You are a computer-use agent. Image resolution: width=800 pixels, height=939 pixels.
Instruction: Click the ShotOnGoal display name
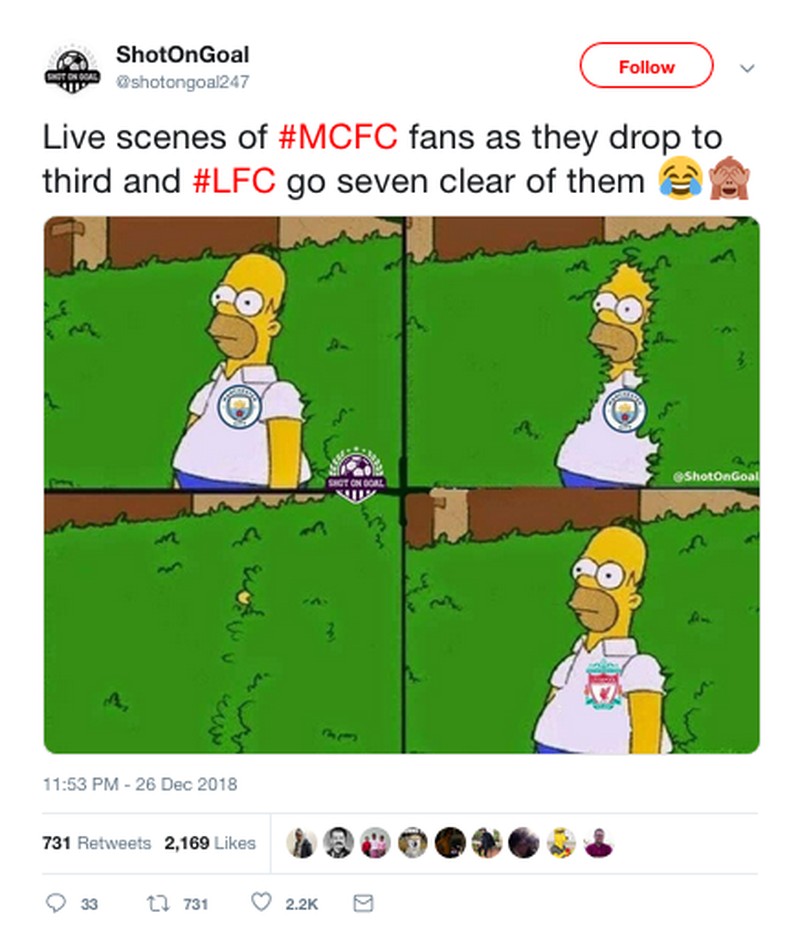pyautogui.click(x=182, y=54)
